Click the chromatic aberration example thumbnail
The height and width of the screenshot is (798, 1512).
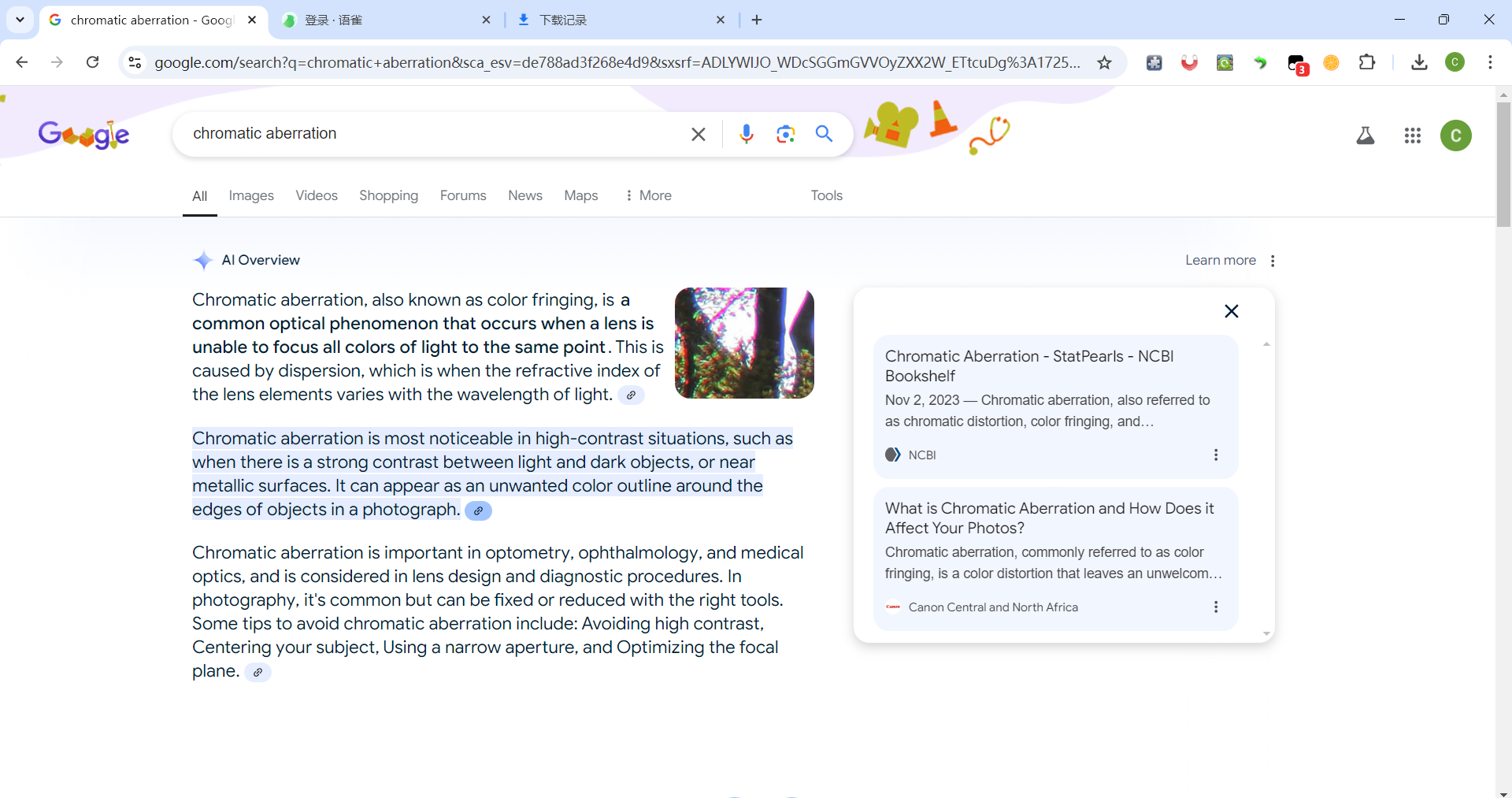(x=744, y=343)
